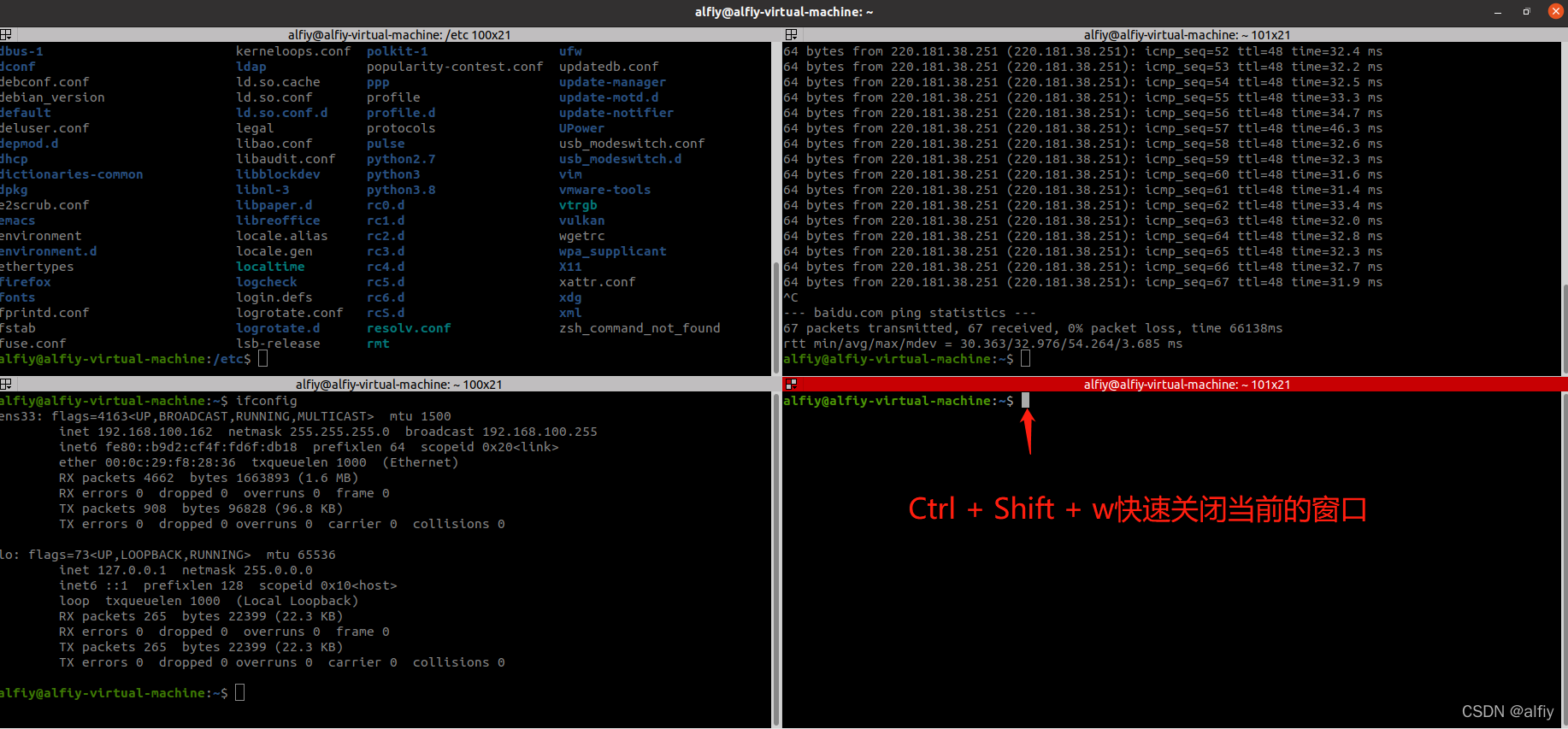This screenshot has width=1568, height=729.
Task: Click 'resolv.conf' in the /etc listing
Action: [409, 328]
